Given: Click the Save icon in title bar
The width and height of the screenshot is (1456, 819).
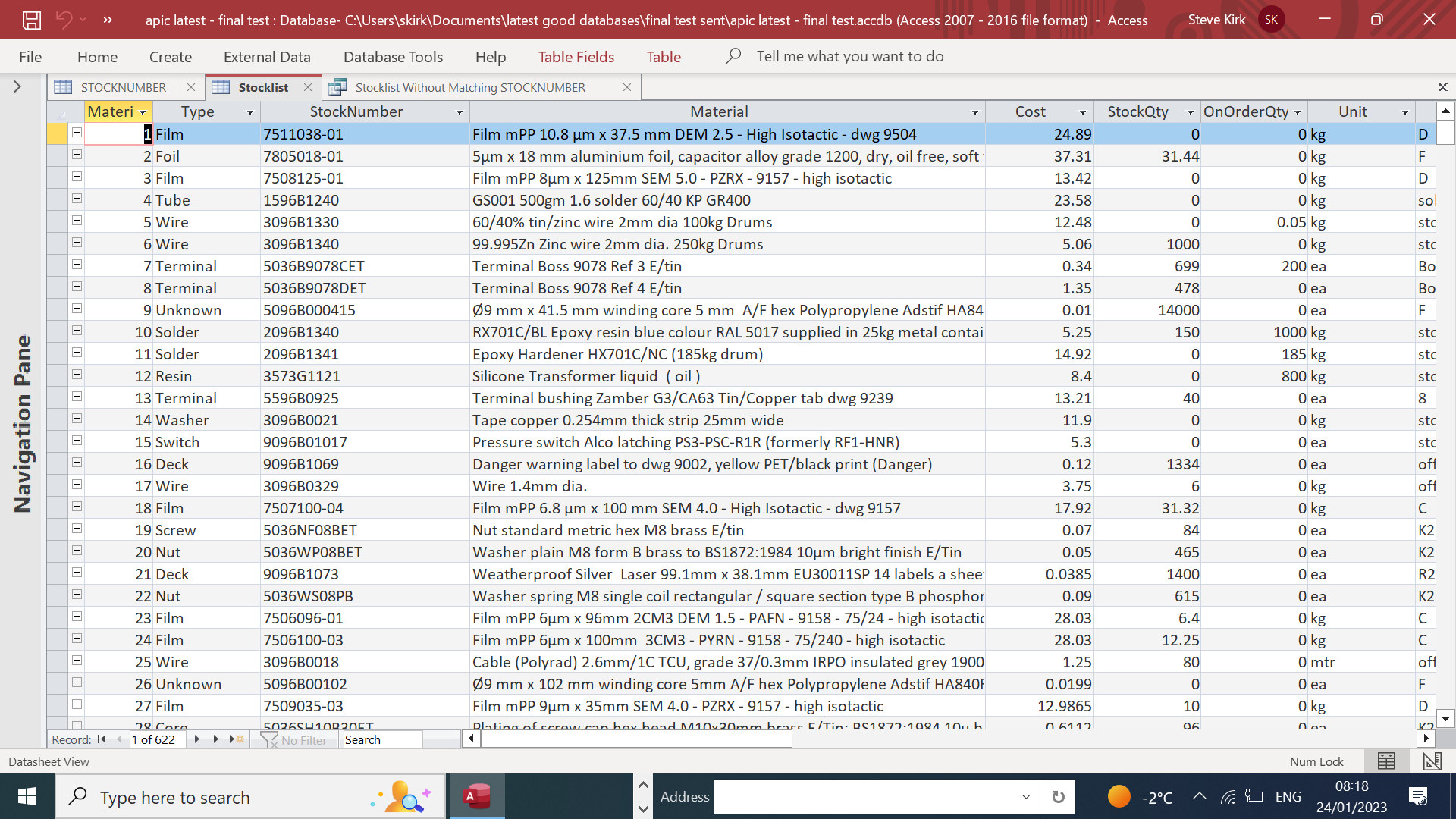Looking at the screenshot, I should [31, 20].
